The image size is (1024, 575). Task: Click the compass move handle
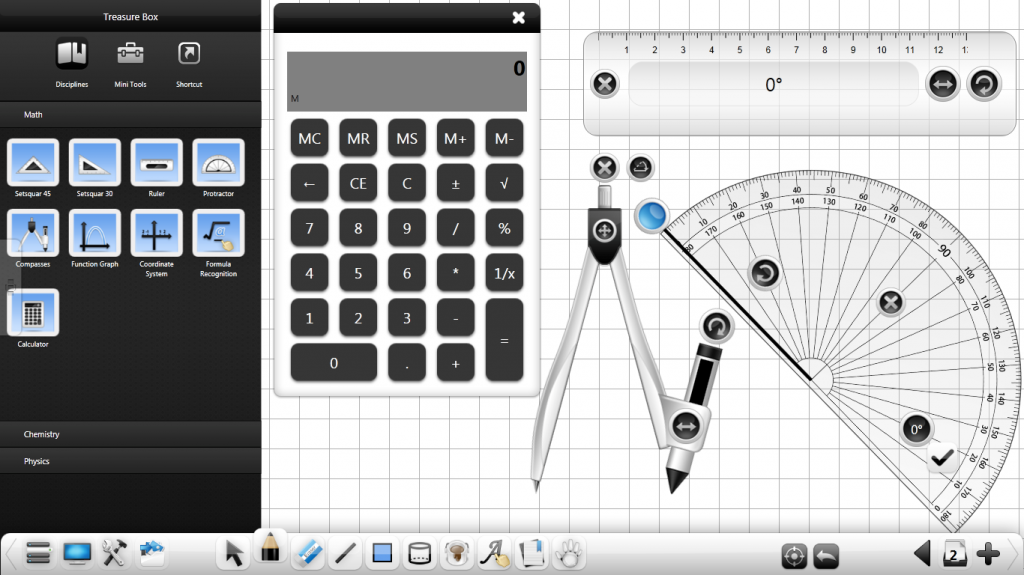(605, 231)
